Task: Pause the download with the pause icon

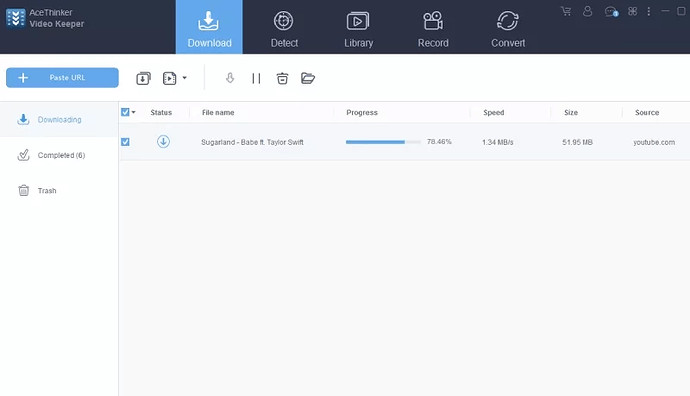Action: [x=256, y=78]
